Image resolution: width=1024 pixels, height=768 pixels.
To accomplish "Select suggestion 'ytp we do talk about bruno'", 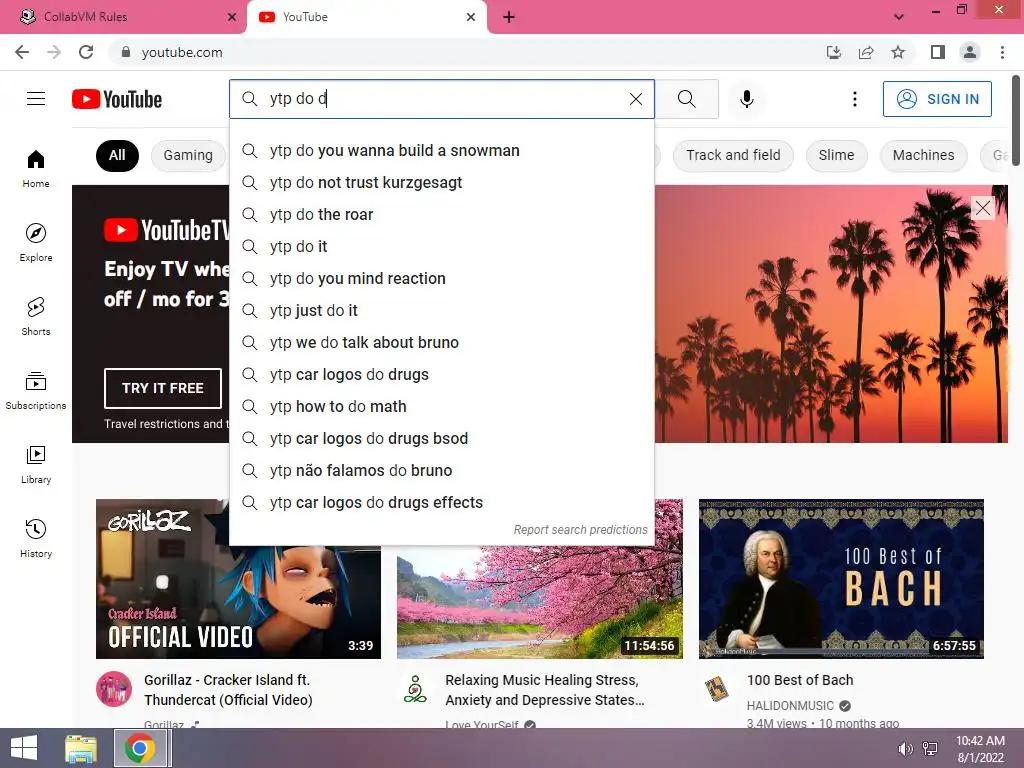I will 441,342.
